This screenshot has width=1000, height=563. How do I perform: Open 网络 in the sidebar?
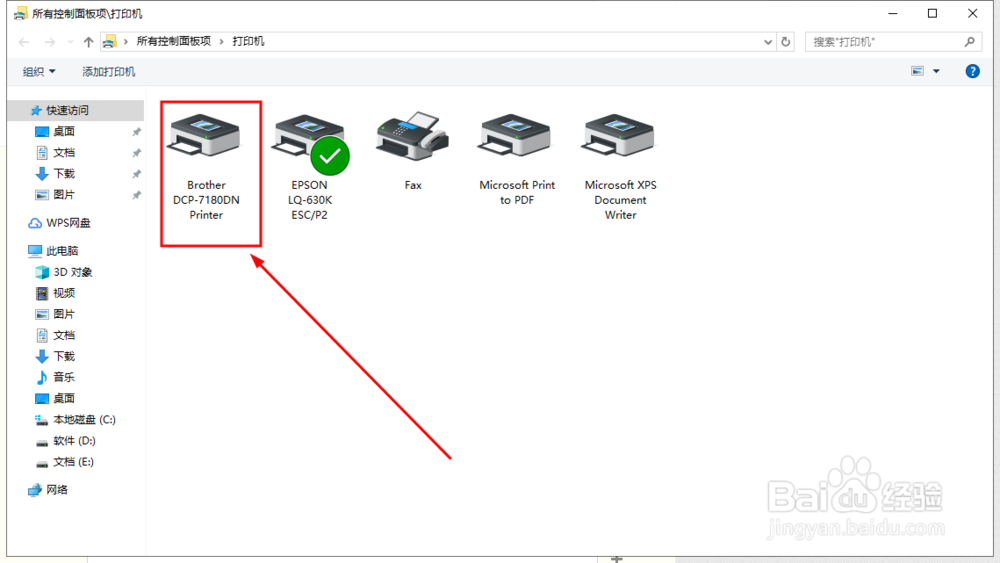48,490
